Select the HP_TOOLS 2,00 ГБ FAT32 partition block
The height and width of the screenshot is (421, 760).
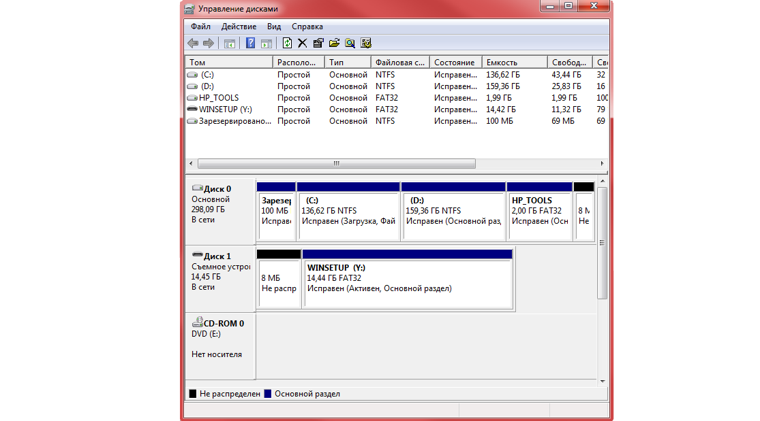[x=539, y=211]
